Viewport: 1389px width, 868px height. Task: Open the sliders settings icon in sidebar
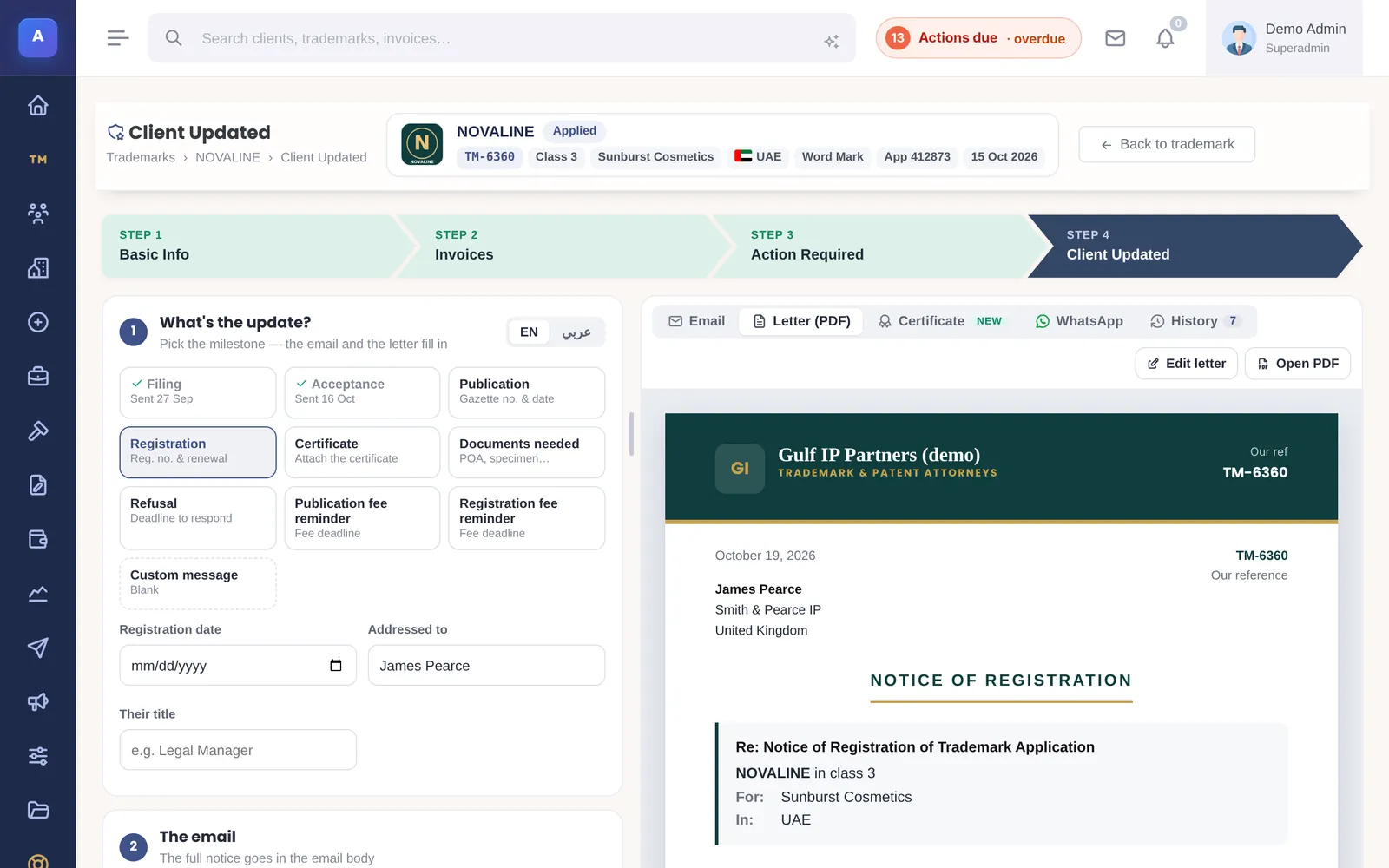click(37, 756)
